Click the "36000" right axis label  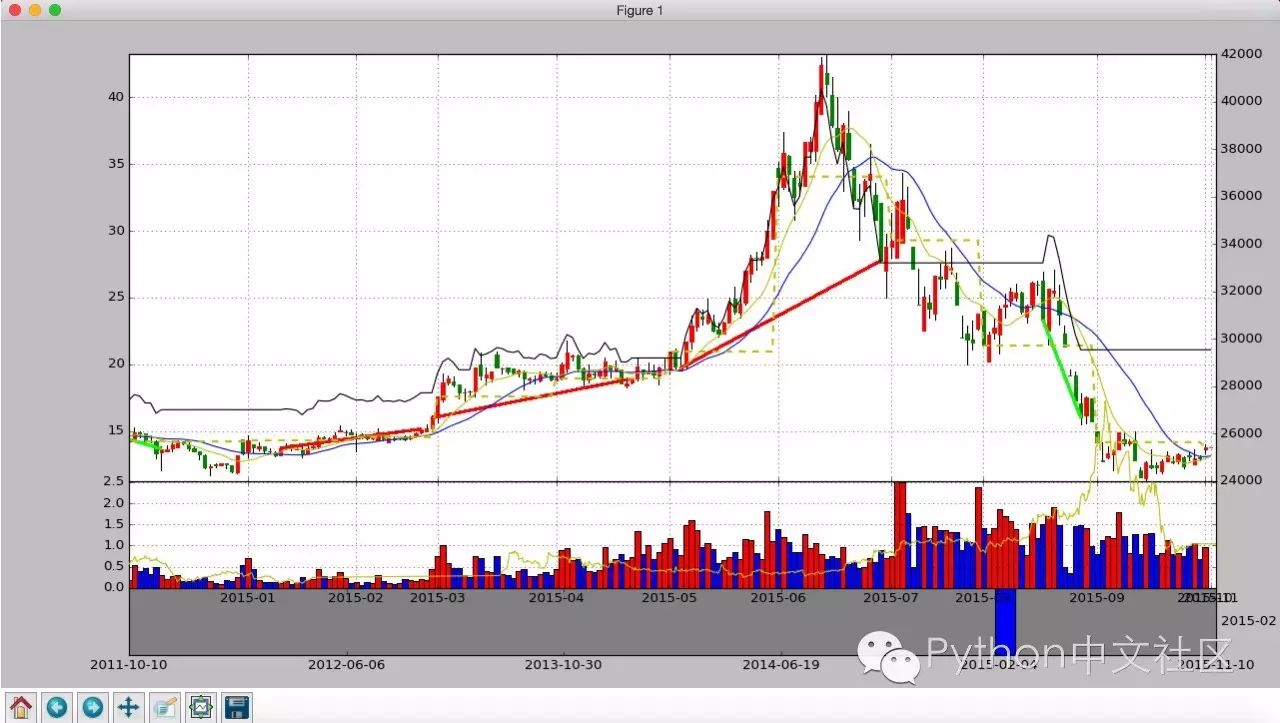pos(1239,196)
